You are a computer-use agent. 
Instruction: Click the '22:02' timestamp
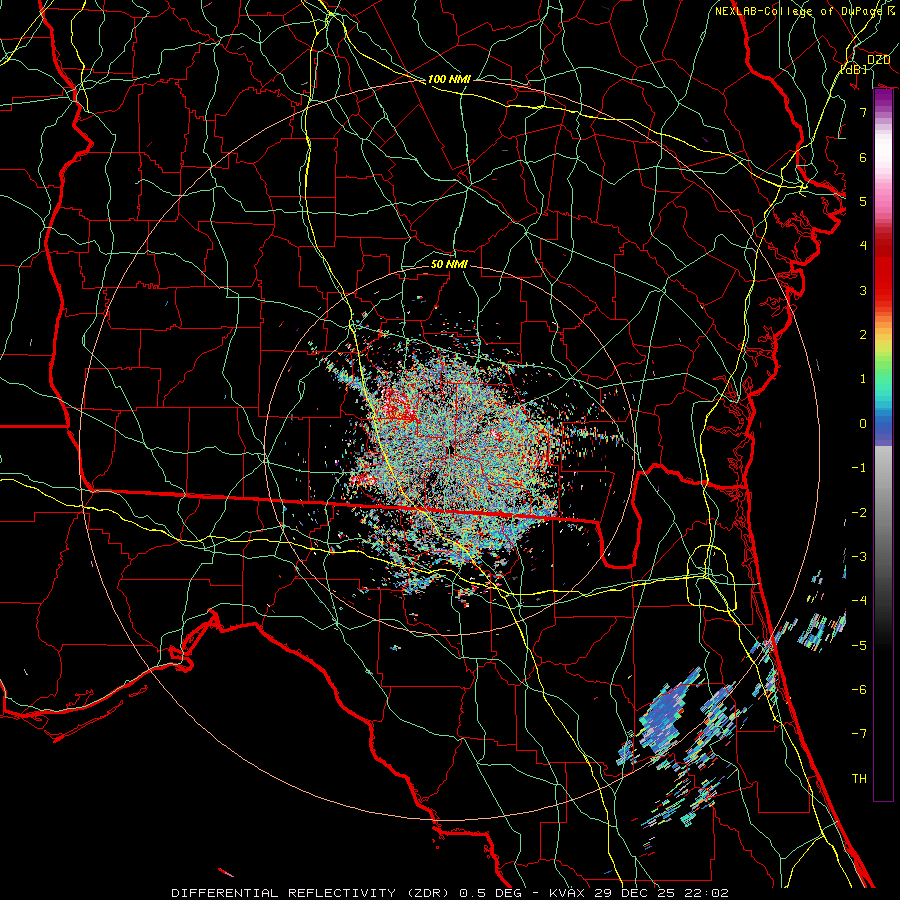point(708,893)
